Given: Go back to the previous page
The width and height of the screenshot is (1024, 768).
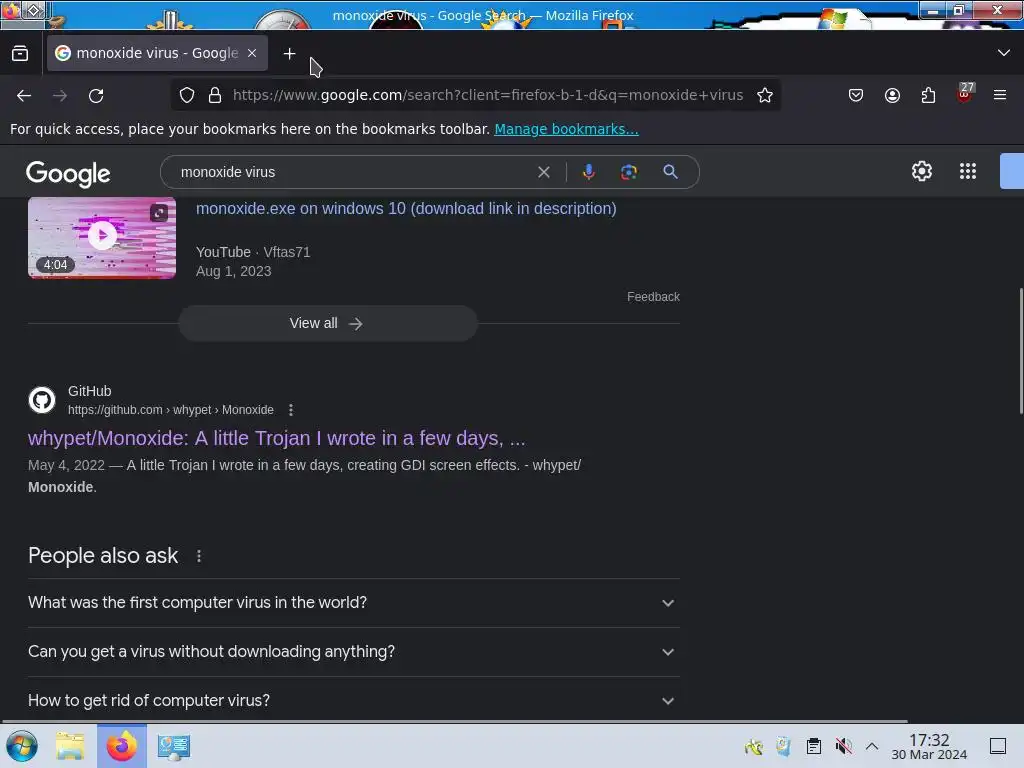Looking at the screenshot, I should pyautogui.click(x=24, y=95).
